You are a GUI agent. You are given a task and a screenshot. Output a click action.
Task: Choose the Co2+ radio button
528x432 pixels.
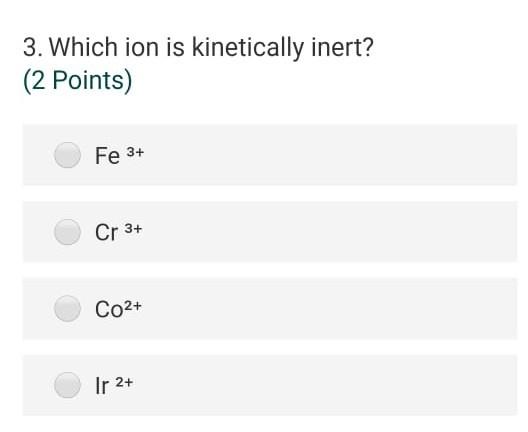pos(67,308)
